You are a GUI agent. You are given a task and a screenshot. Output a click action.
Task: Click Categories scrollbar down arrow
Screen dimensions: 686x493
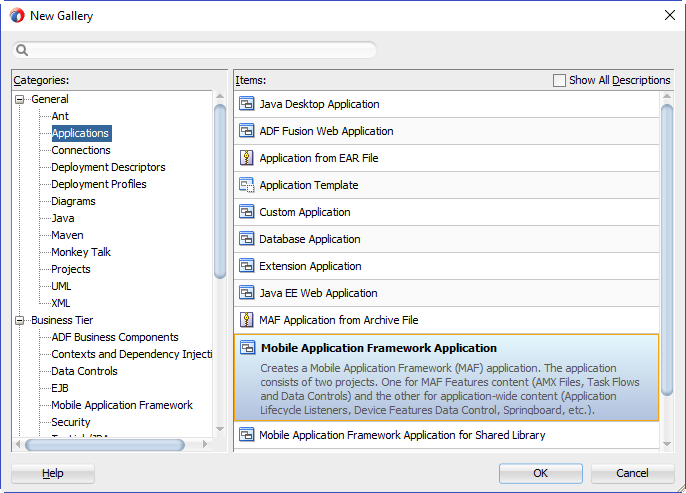point(220,429)
